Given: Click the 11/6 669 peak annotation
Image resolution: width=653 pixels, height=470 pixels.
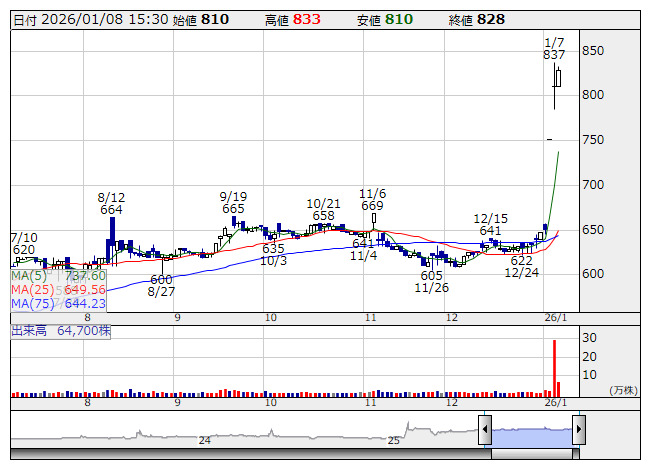Looking at the screenshot, I should coord(373,199).
